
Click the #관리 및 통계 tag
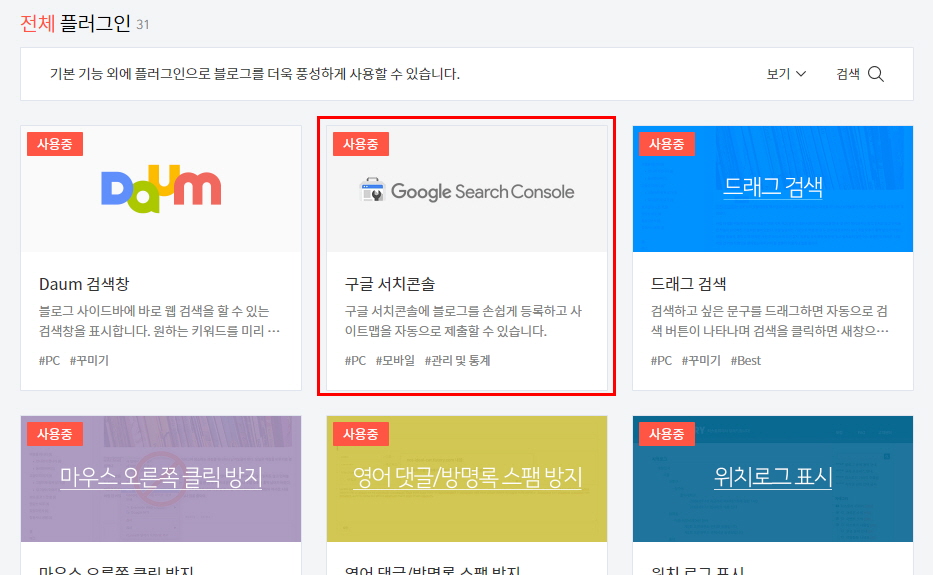(458, 361)
